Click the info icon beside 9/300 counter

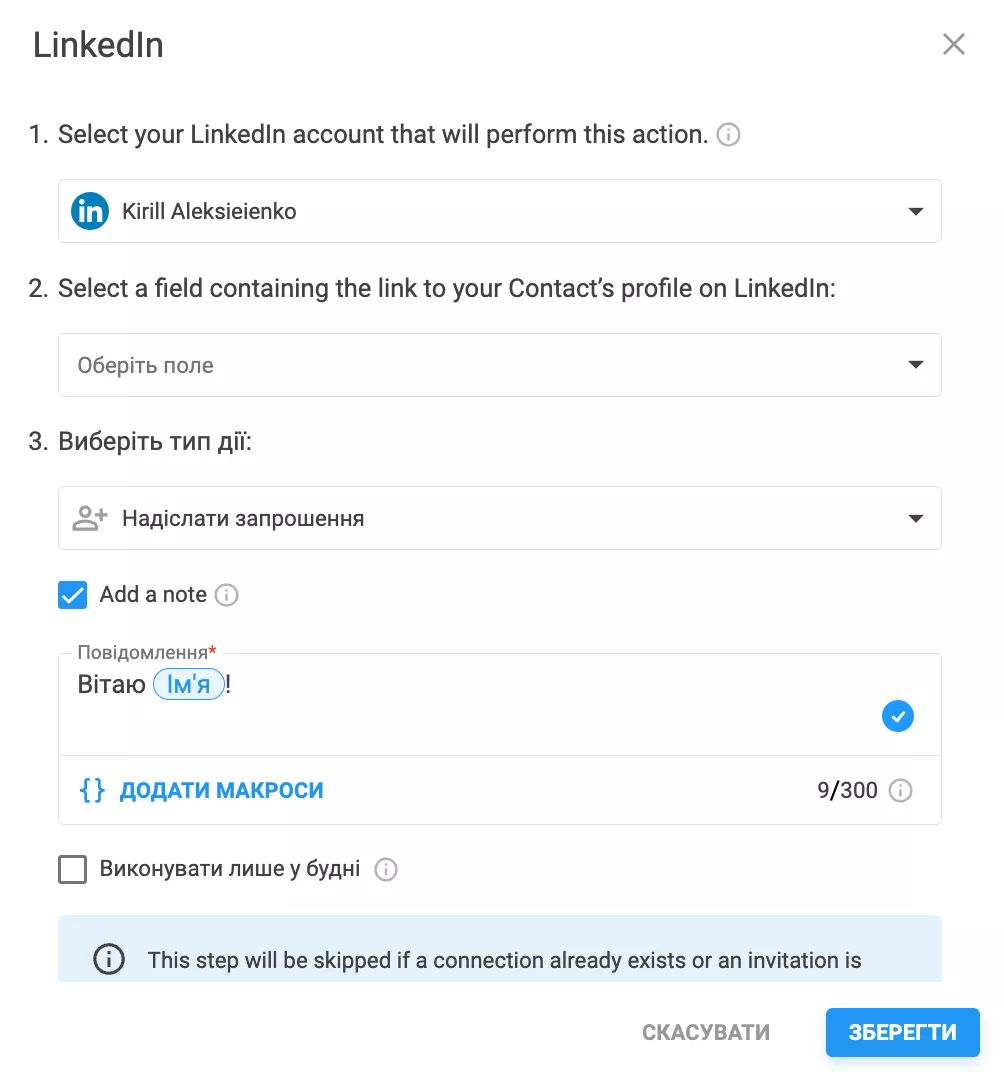click(x=900, y=790)
